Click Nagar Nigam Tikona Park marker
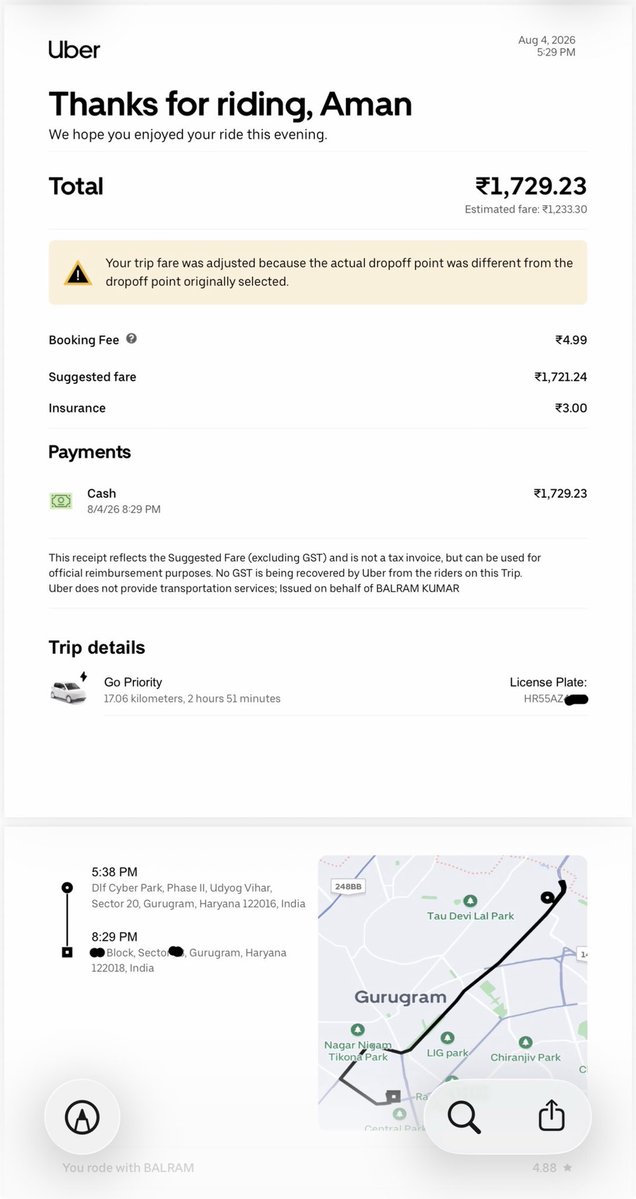Viewport: 636px width, 1199px height. pyautogui.click(x=357, y=1030)
